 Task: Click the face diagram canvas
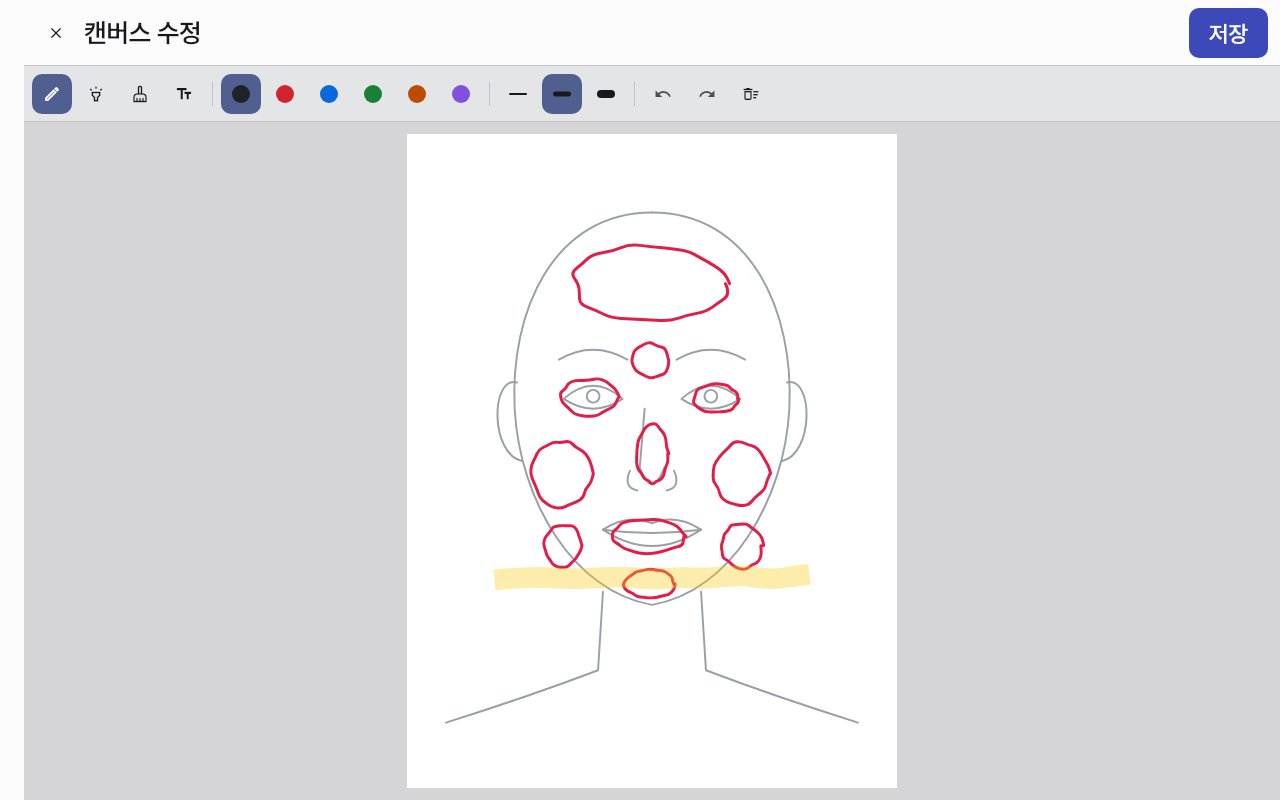[652, 461]
